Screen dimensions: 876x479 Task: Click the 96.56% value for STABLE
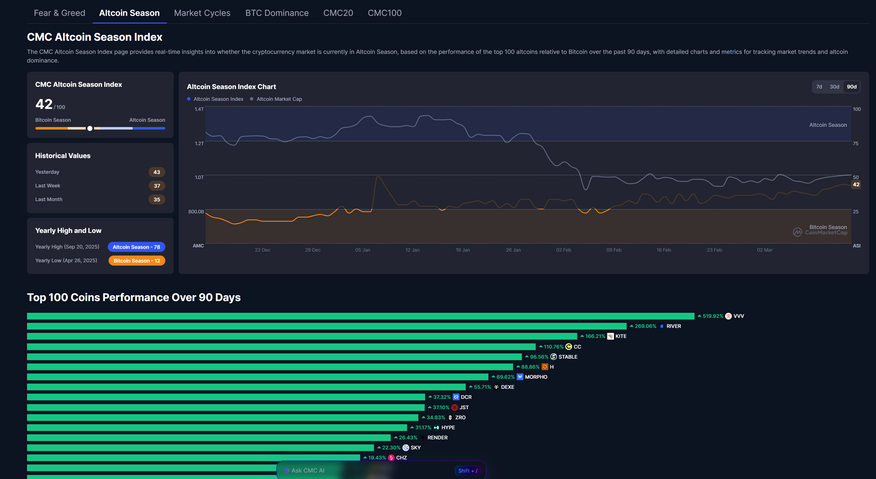point(539,357)
